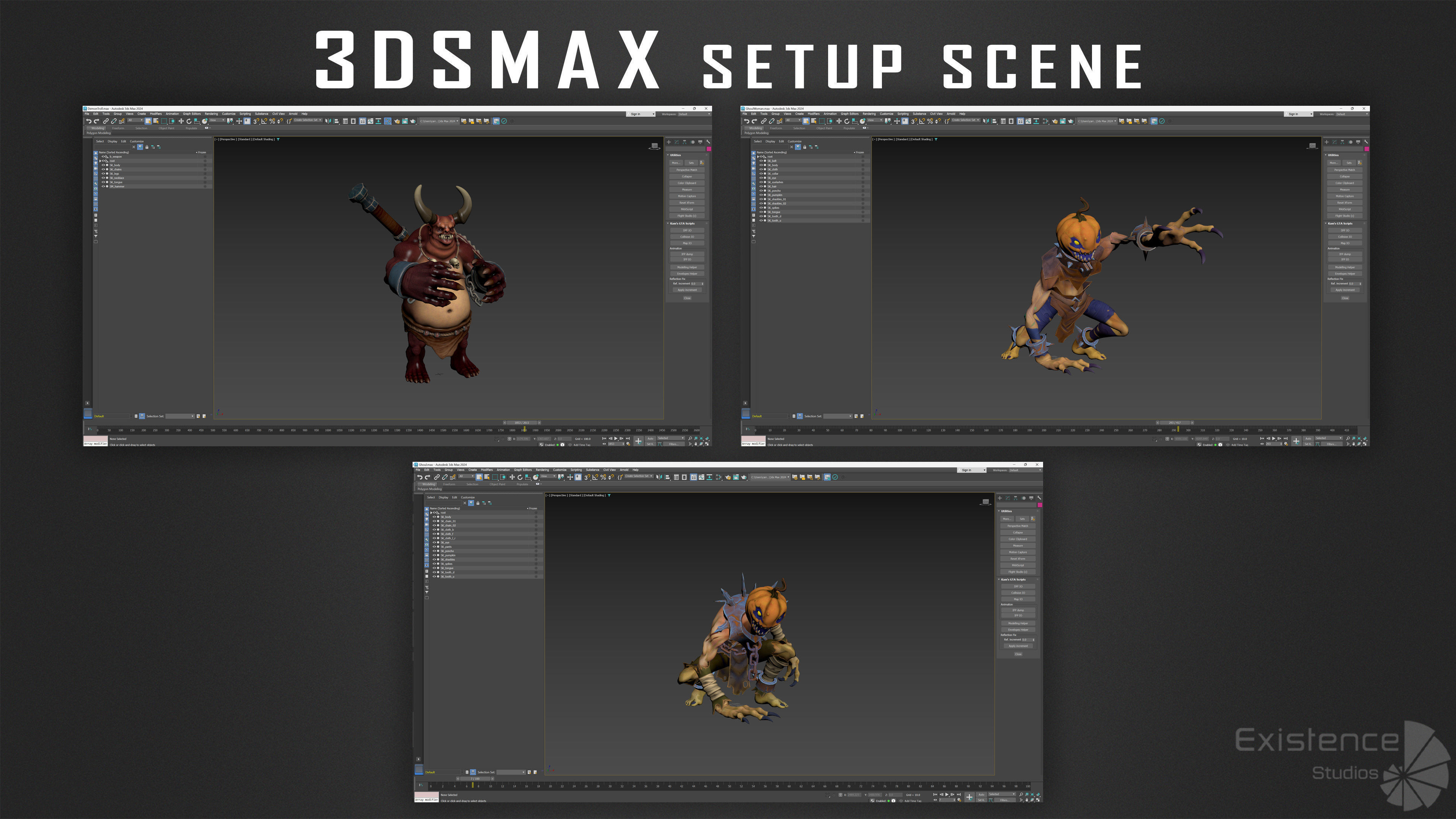Viewport: 1456px width, 819px height.
Task: Click the lock icon in the DemonTroll.max scene explorer
Action: 146,147
